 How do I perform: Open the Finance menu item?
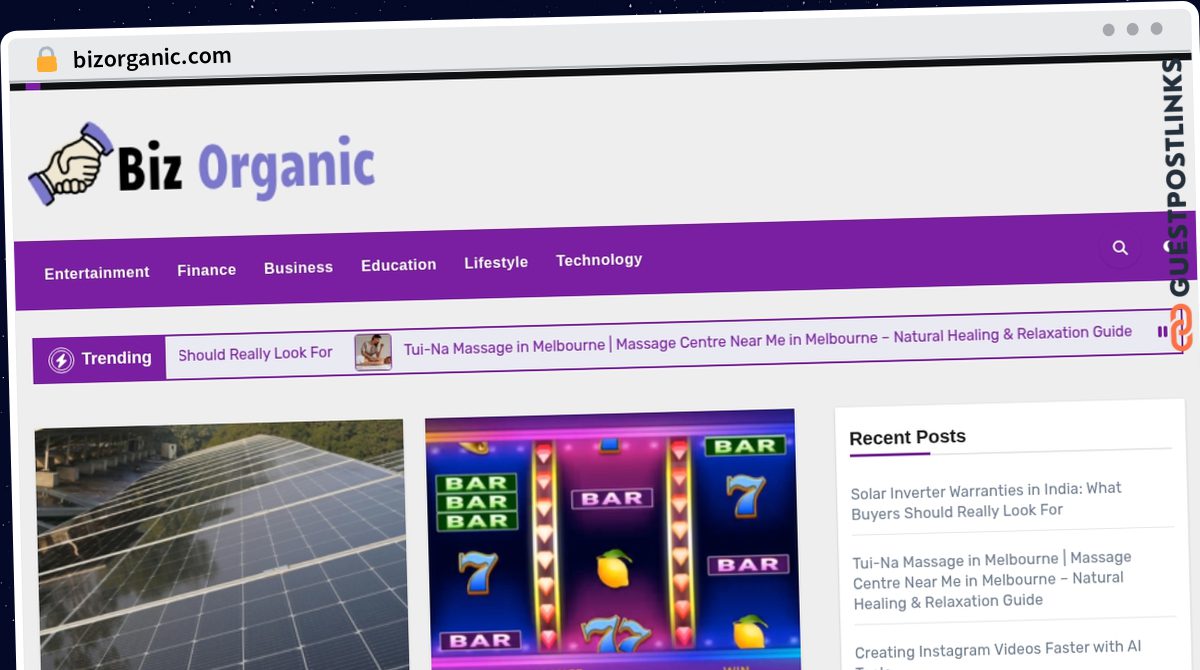click(x=207, y=270)
